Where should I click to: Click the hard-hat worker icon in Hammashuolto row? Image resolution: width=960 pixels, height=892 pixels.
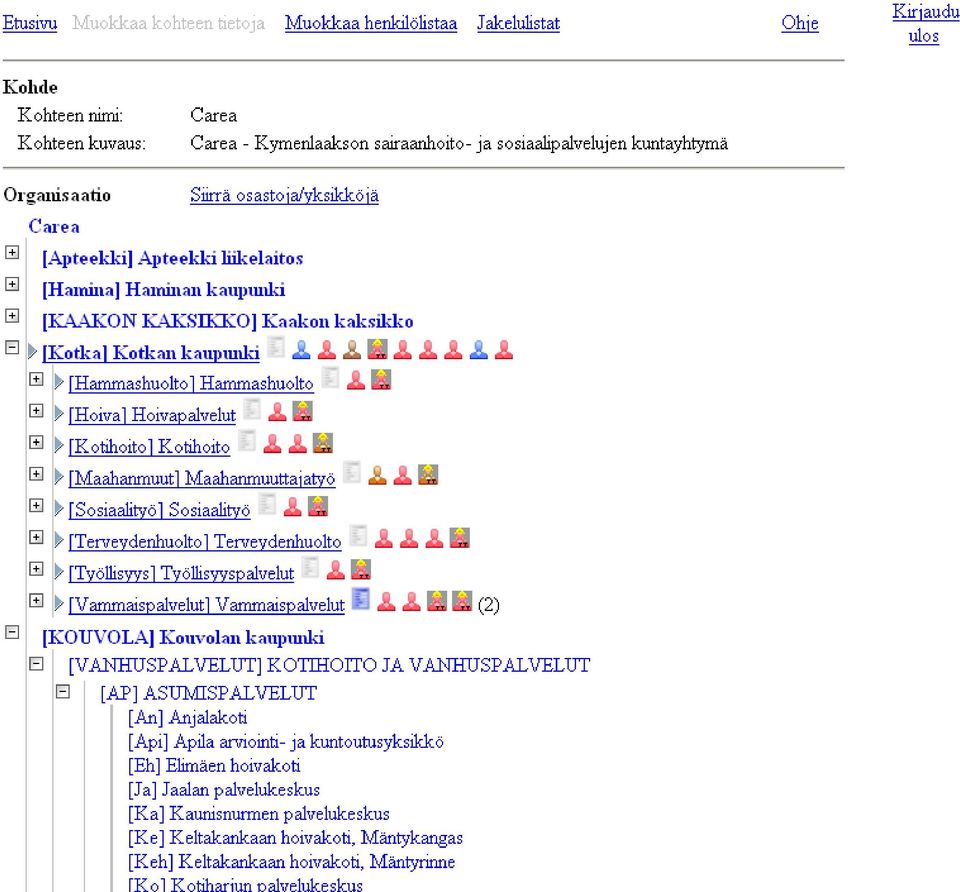click(x=381, y=380)
